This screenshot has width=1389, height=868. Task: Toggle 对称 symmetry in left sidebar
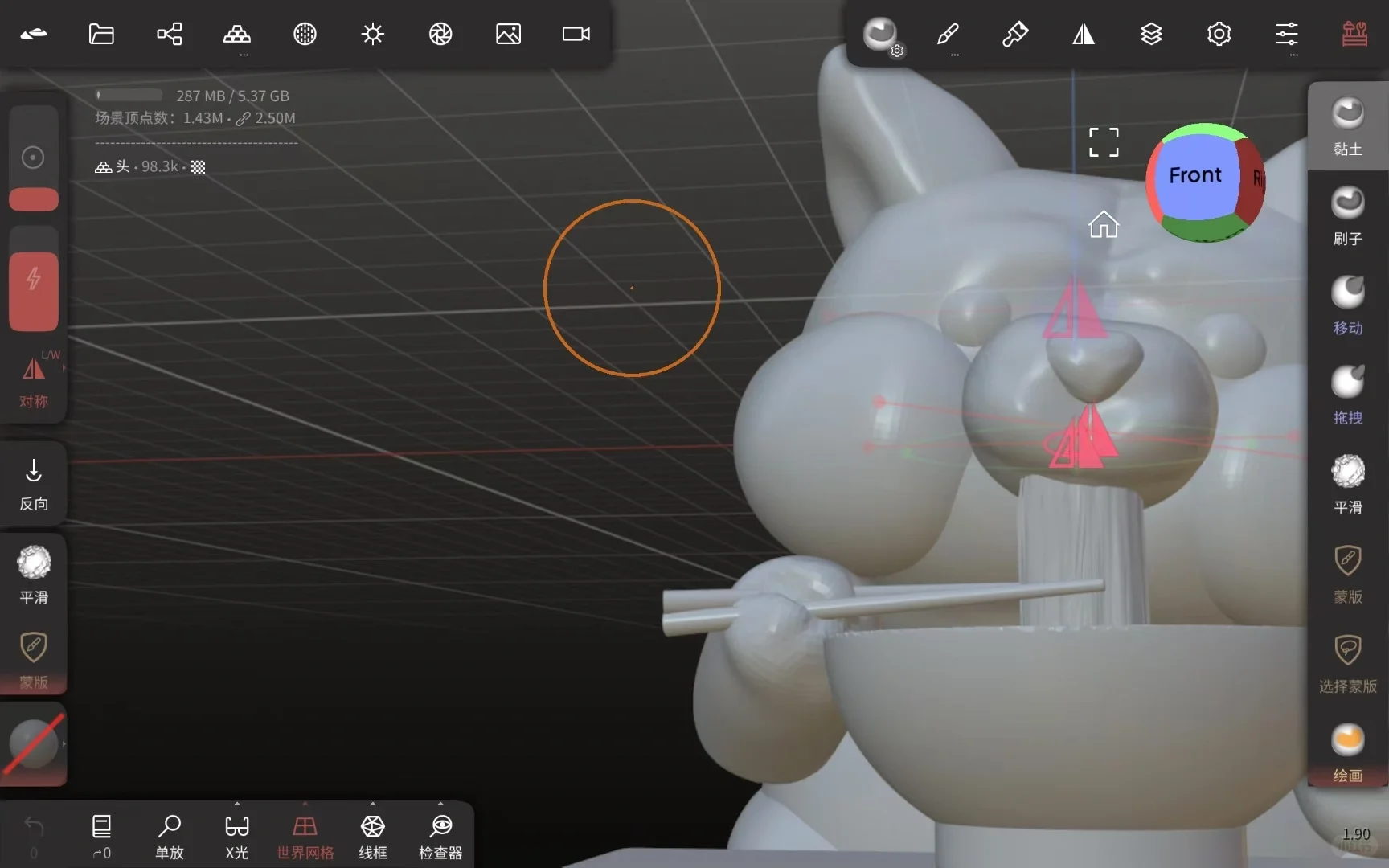tap(34, 381)
